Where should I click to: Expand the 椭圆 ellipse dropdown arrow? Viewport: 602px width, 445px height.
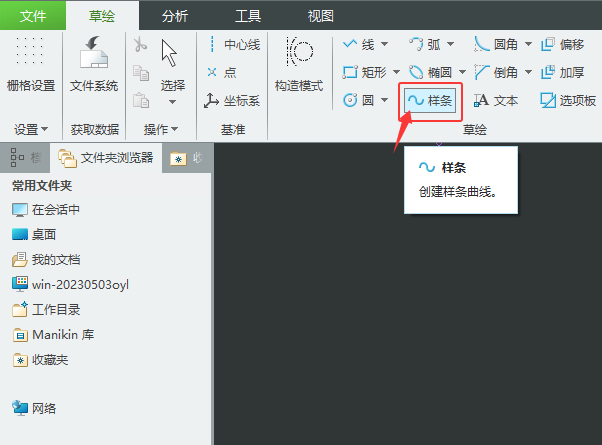pos(463,73)
